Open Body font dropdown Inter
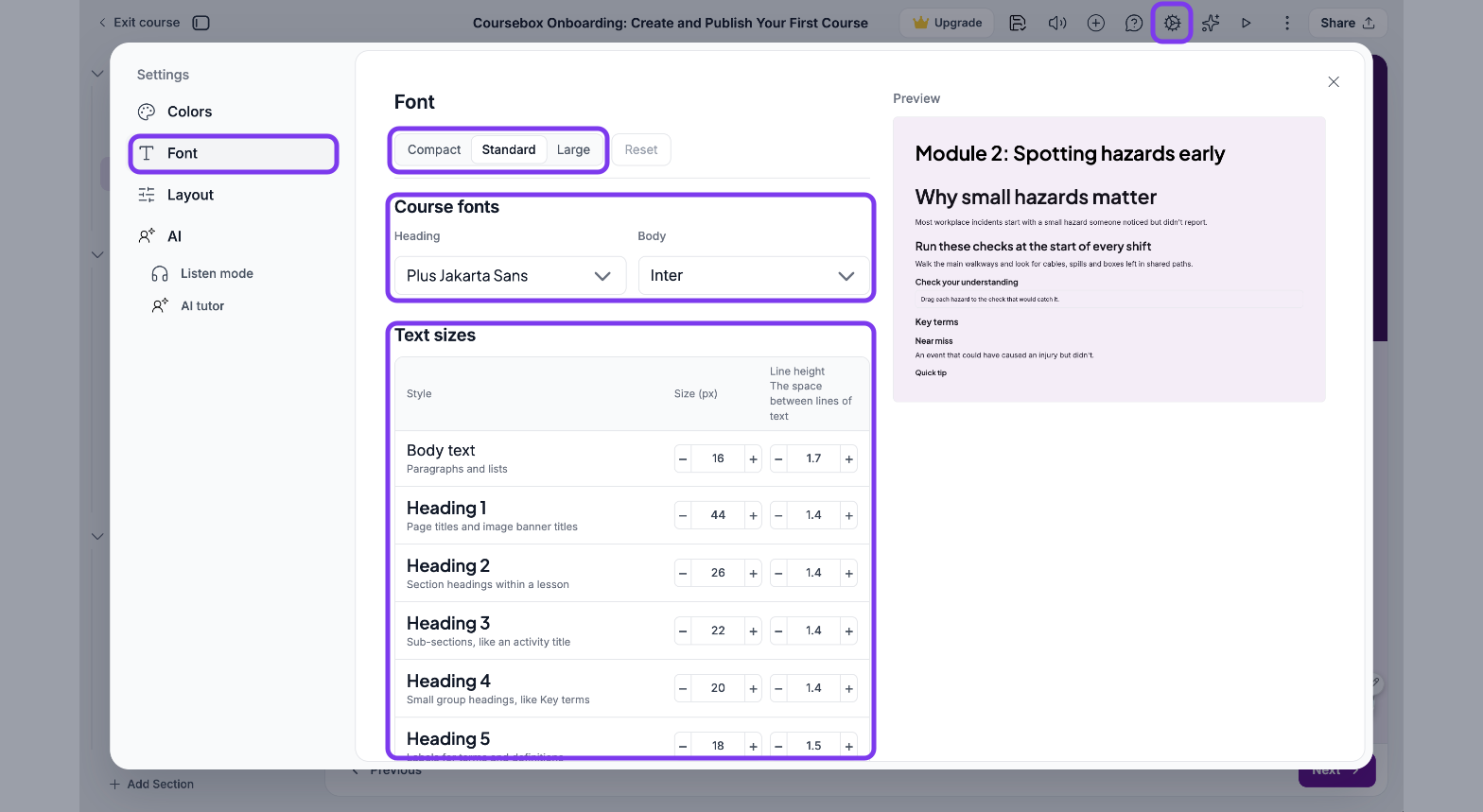The height and width of the screenshot is (812, 1483). [x=753, y=276]
